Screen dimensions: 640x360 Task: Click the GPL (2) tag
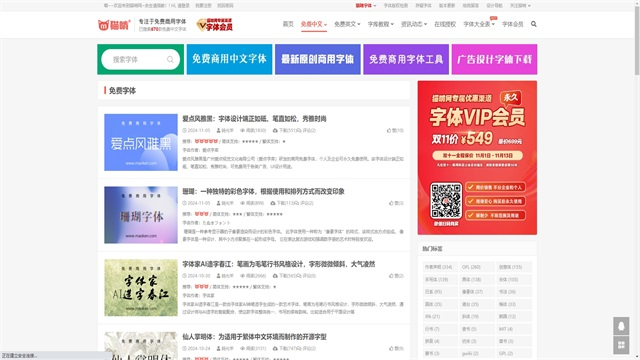point(514,353)
